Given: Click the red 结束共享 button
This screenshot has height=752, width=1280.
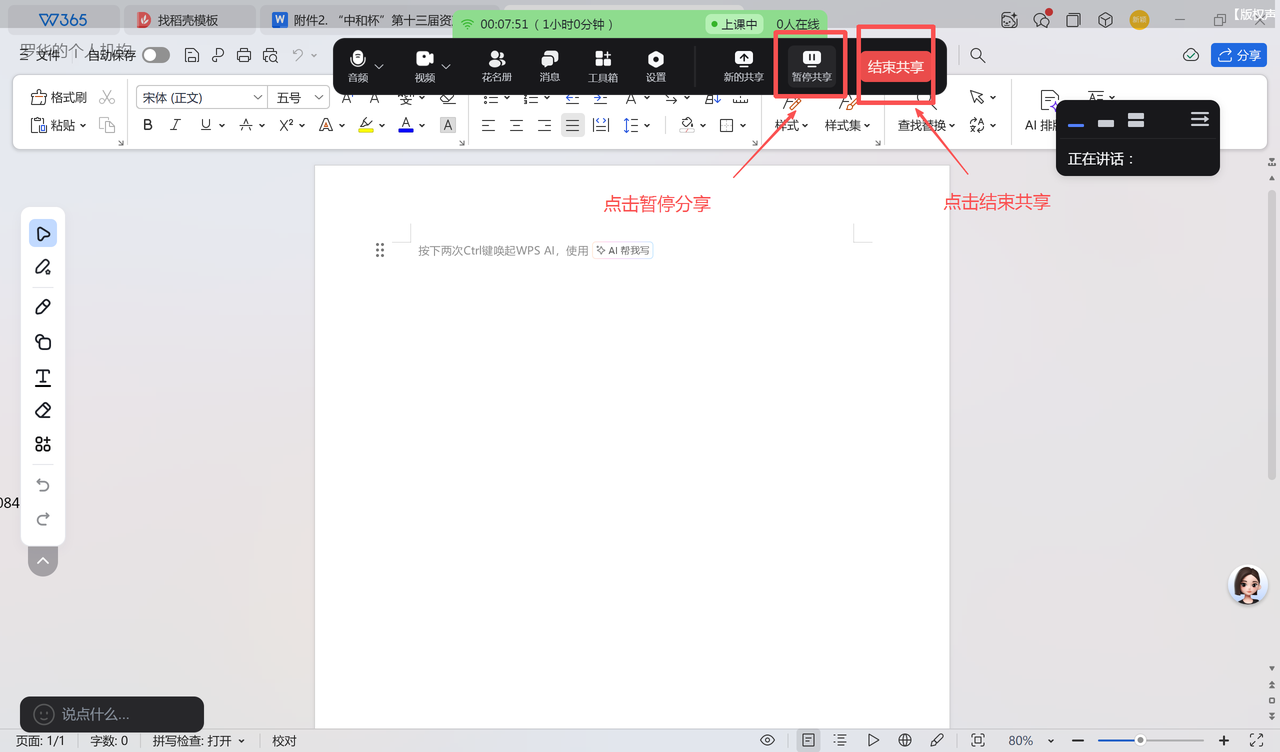Looking at the screenshot, I should coord(895,67).
